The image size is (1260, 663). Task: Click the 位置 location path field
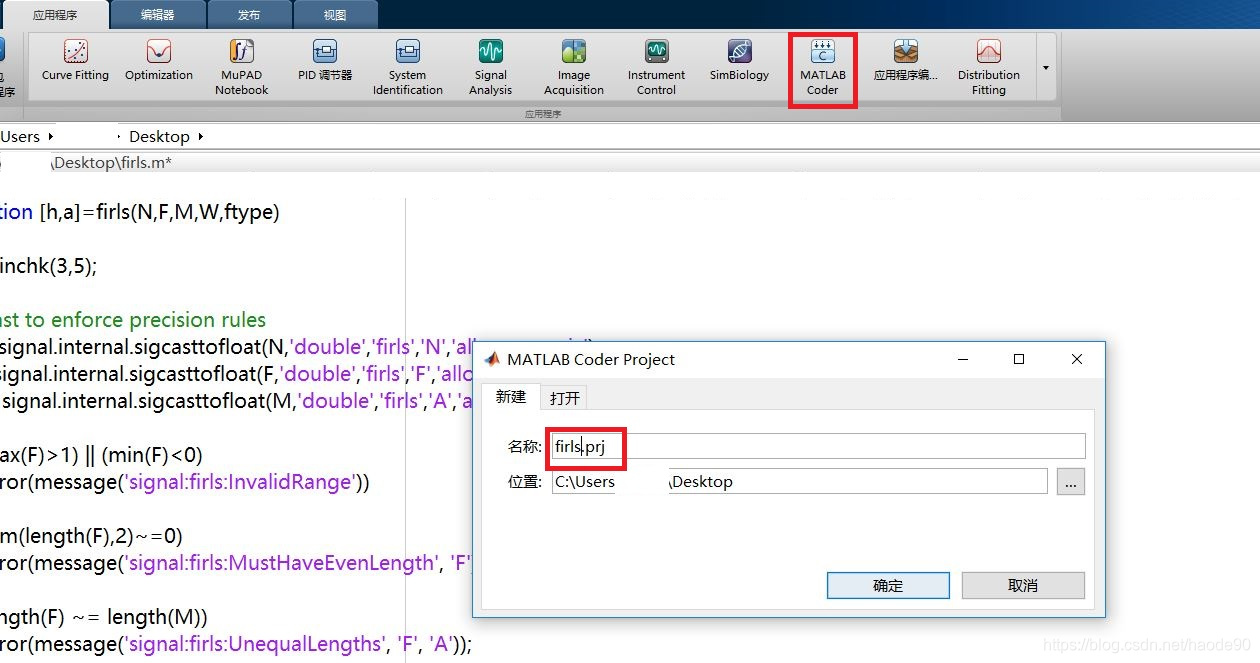coord(799,481)
